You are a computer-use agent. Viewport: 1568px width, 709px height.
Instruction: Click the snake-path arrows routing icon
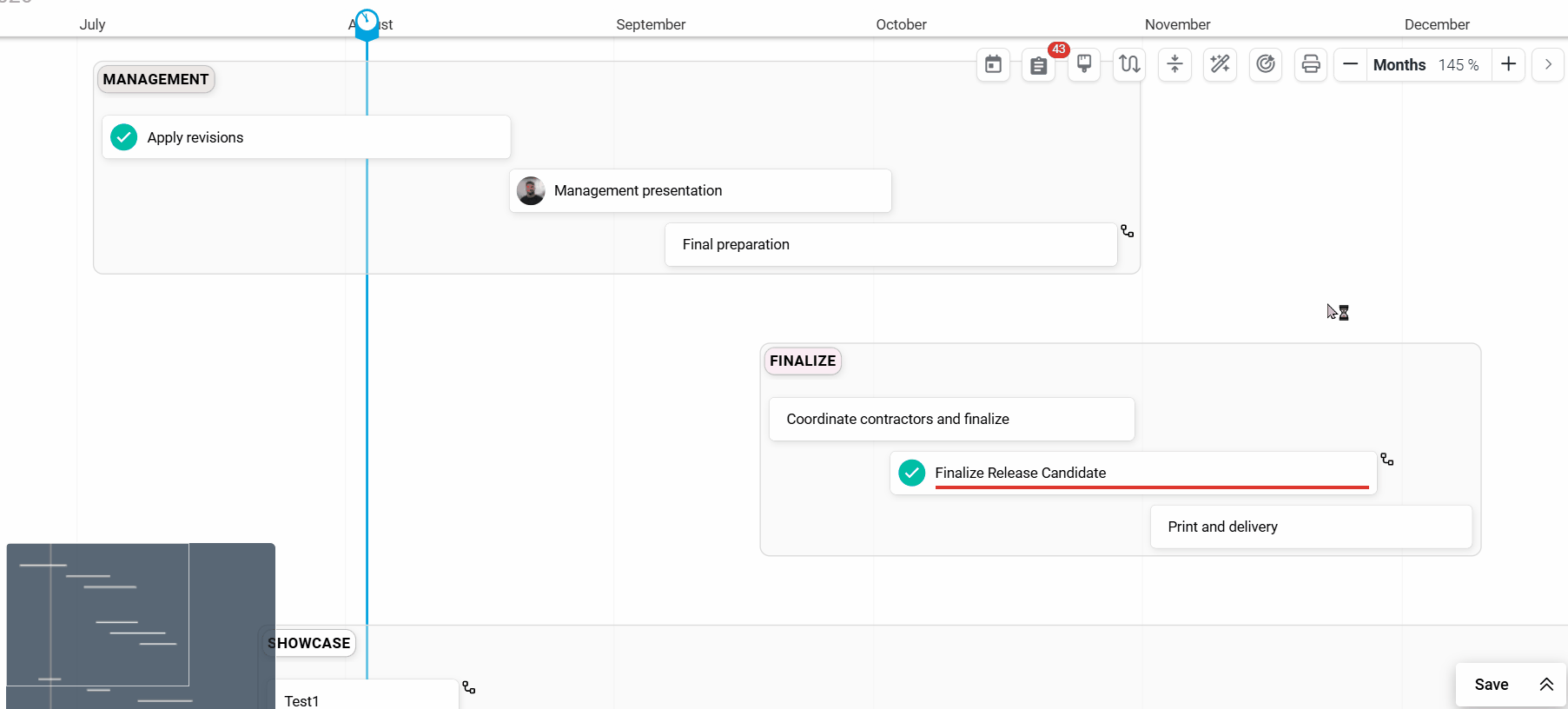[x=1129, y=64]
